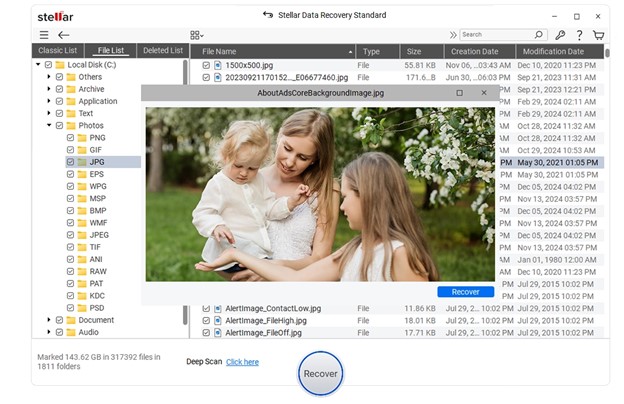Switch to the Classic List tab
Image resolution: width=624 pixels, height=404 pixels.
(58, 50)
